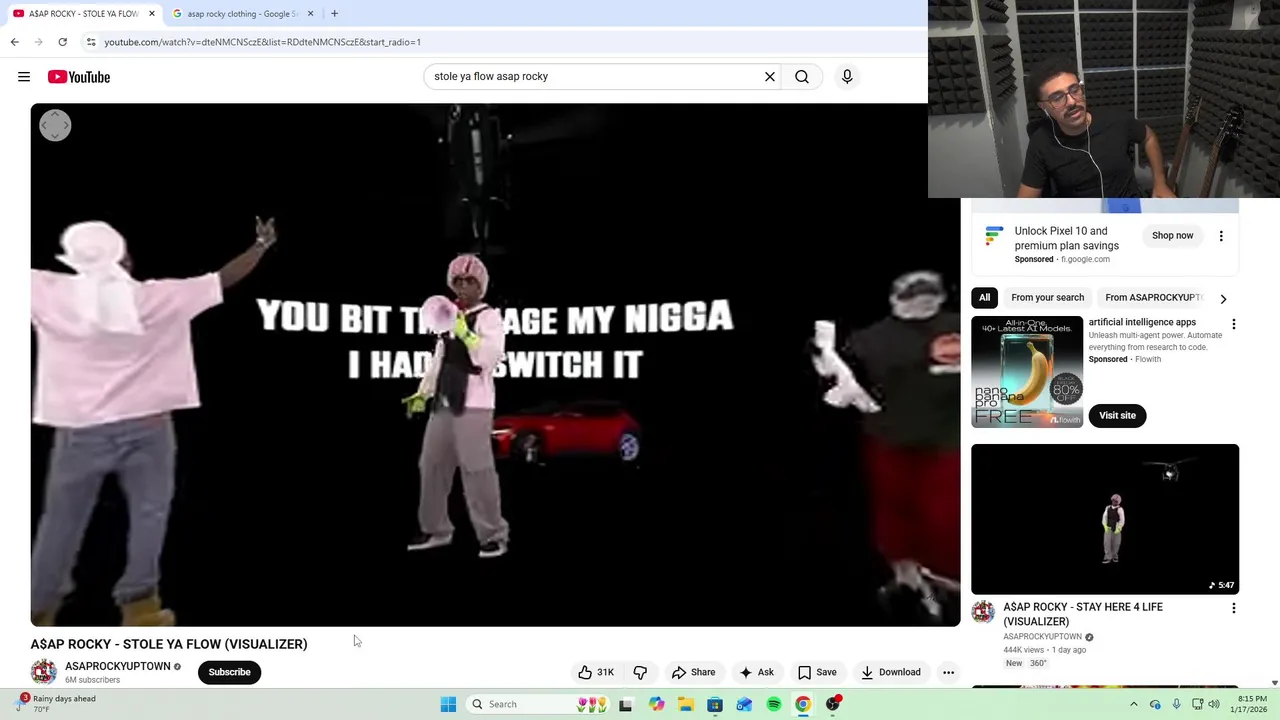Open the Ask AI button
Screen dimensions: 1280x720
[756, 672]
